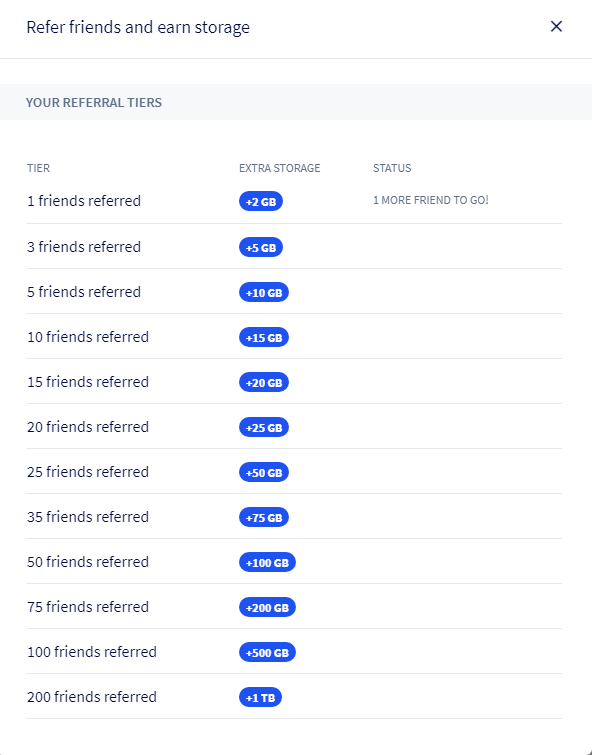Click the +15 GB storage badge
Screen dimensions: 592x755
tap(264, 337)
